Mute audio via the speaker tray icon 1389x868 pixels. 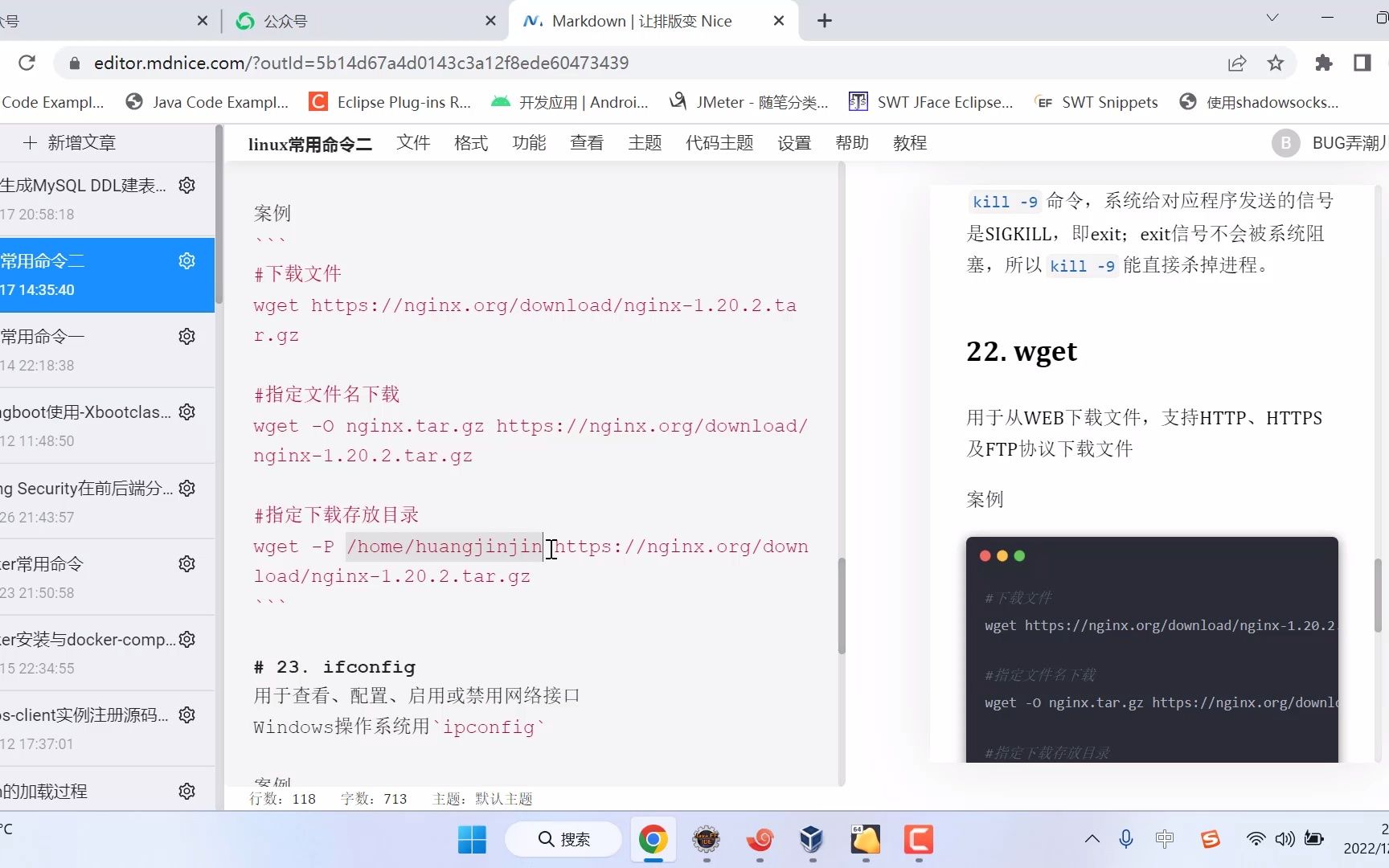pos(1284,839)
